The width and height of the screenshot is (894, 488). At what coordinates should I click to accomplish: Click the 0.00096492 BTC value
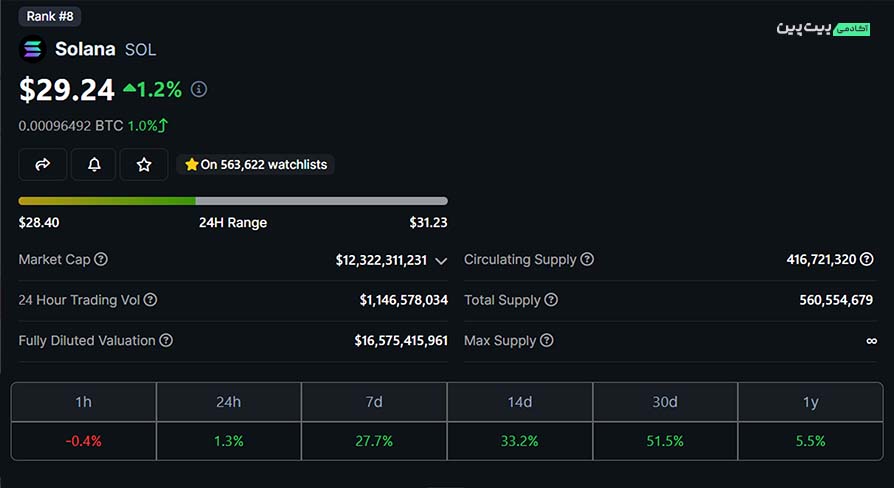71,125
